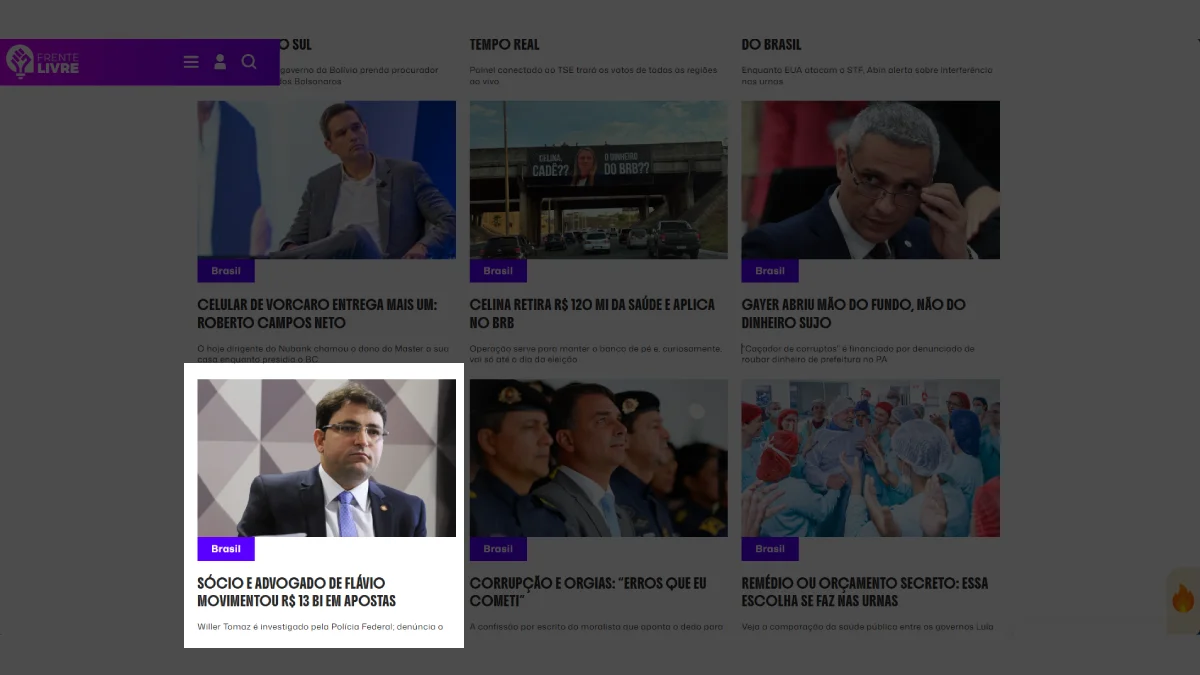Open the hamburger menu icon

[x=191, y=62]
